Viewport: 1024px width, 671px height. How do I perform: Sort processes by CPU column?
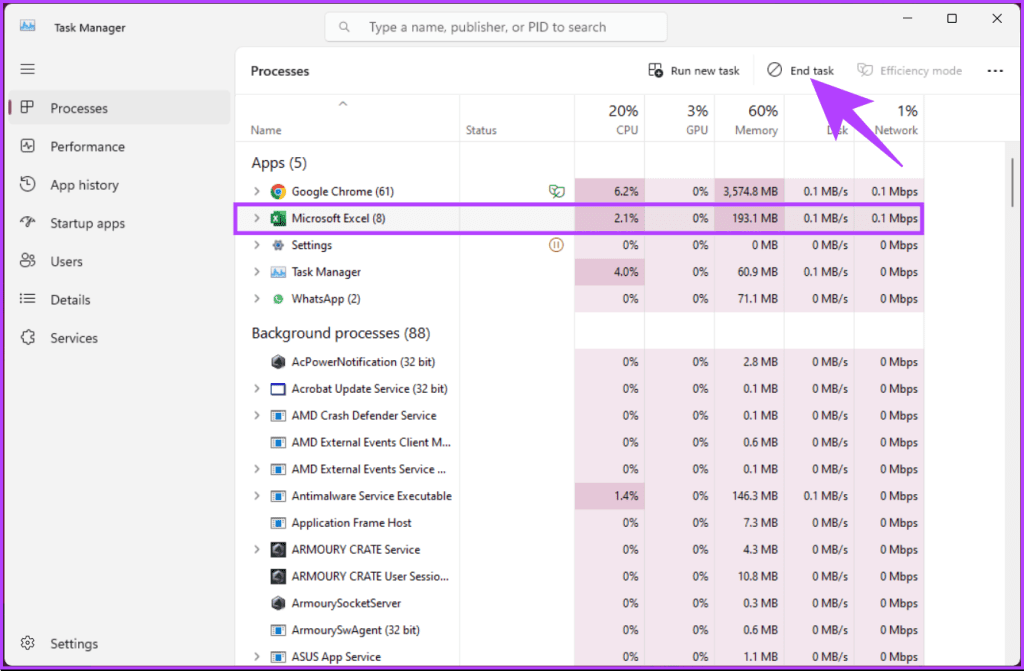pyautogui.click(x=610, y=118)
